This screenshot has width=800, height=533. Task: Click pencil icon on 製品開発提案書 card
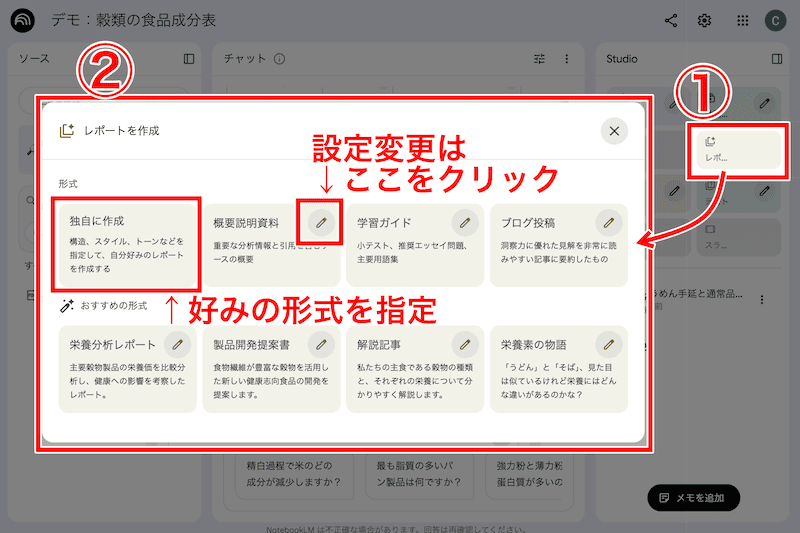tap(320, 344)
